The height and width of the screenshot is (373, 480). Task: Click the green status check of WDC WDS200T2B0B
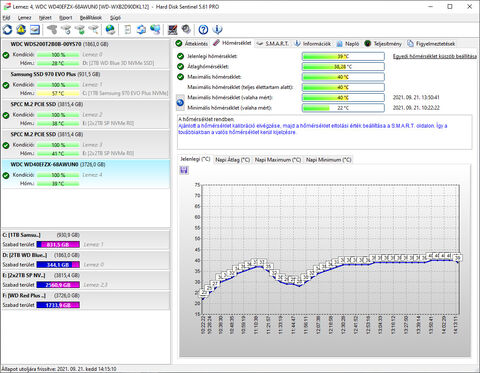(6, 55)
